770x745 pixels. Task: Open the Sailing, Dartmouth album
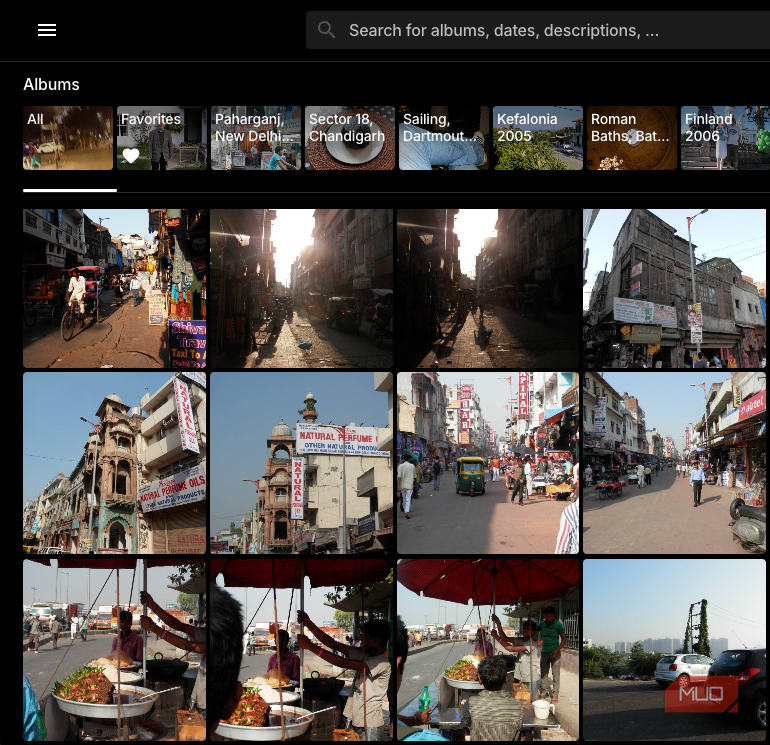[x=444, y=138]
